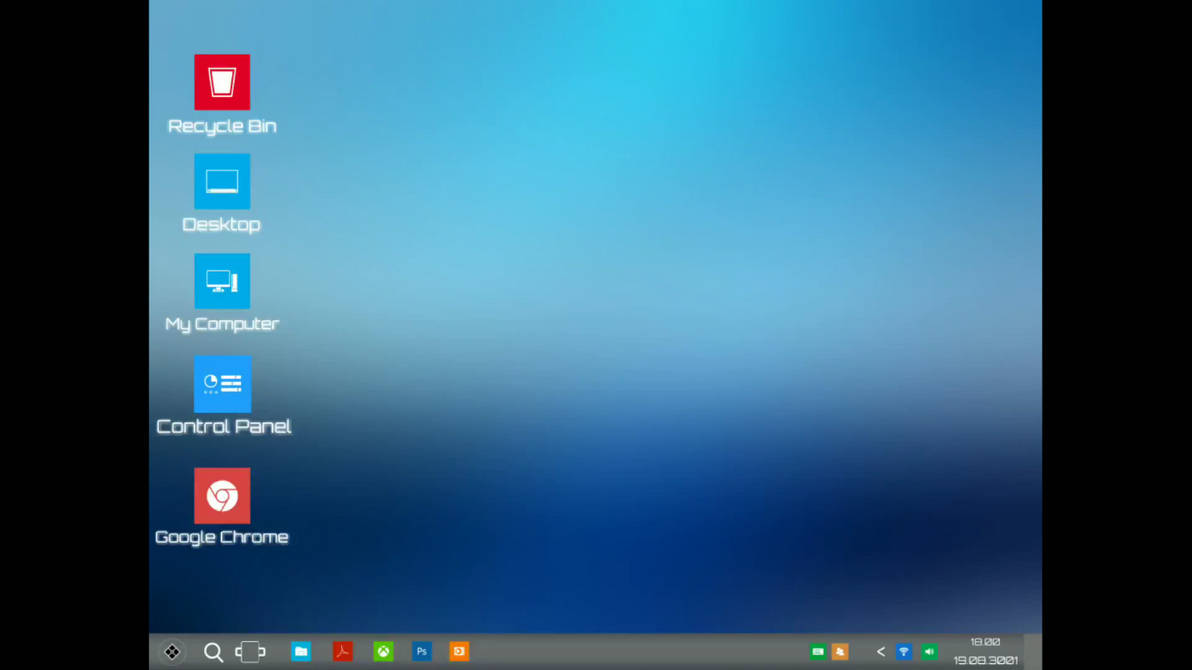The image size is (1192, 670).
Task: Click the taskbar clock showing 19.08.3001
Action: [x=986, y=652]
